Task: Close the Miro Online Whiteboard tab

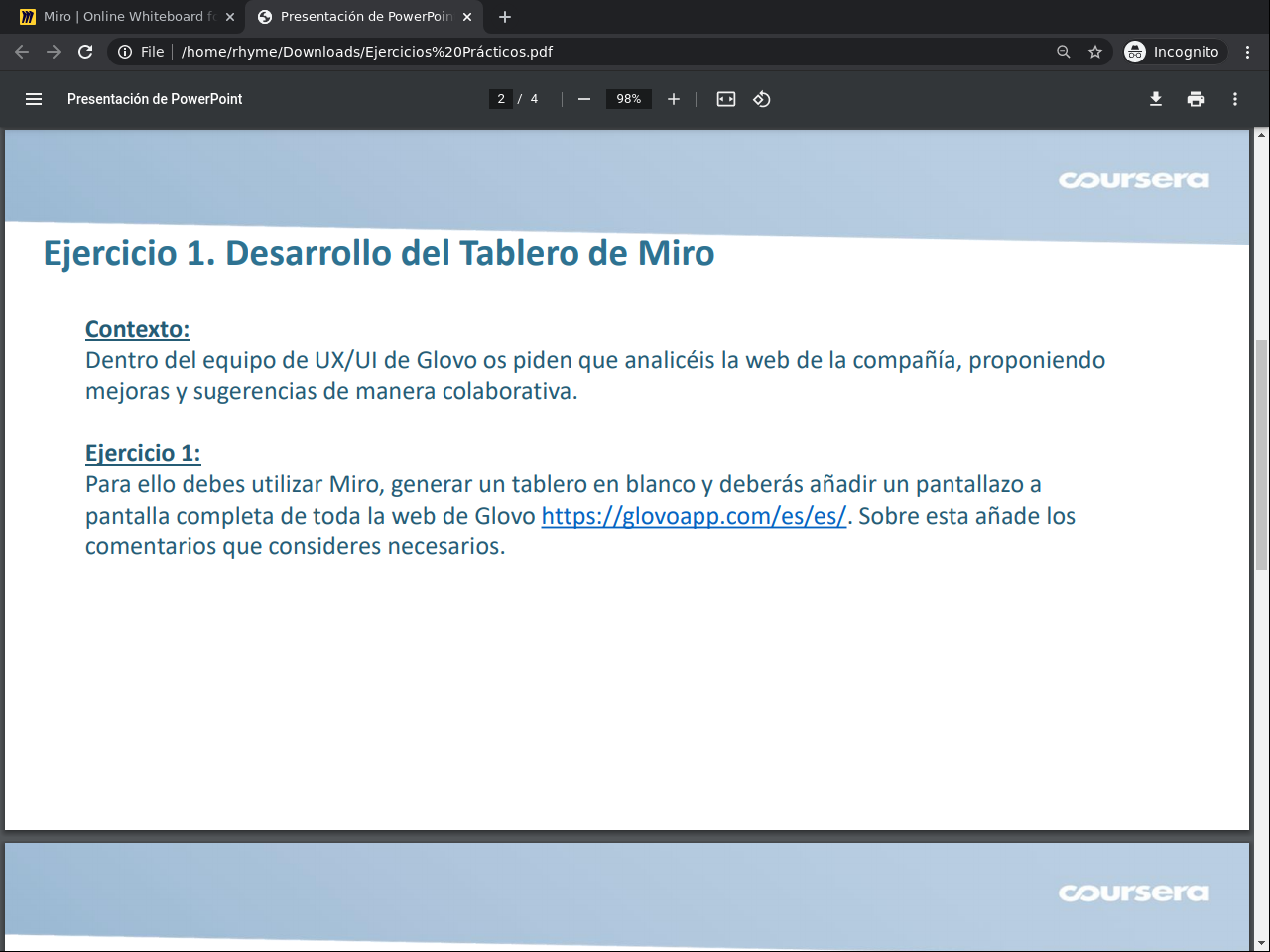Action: 230,17
